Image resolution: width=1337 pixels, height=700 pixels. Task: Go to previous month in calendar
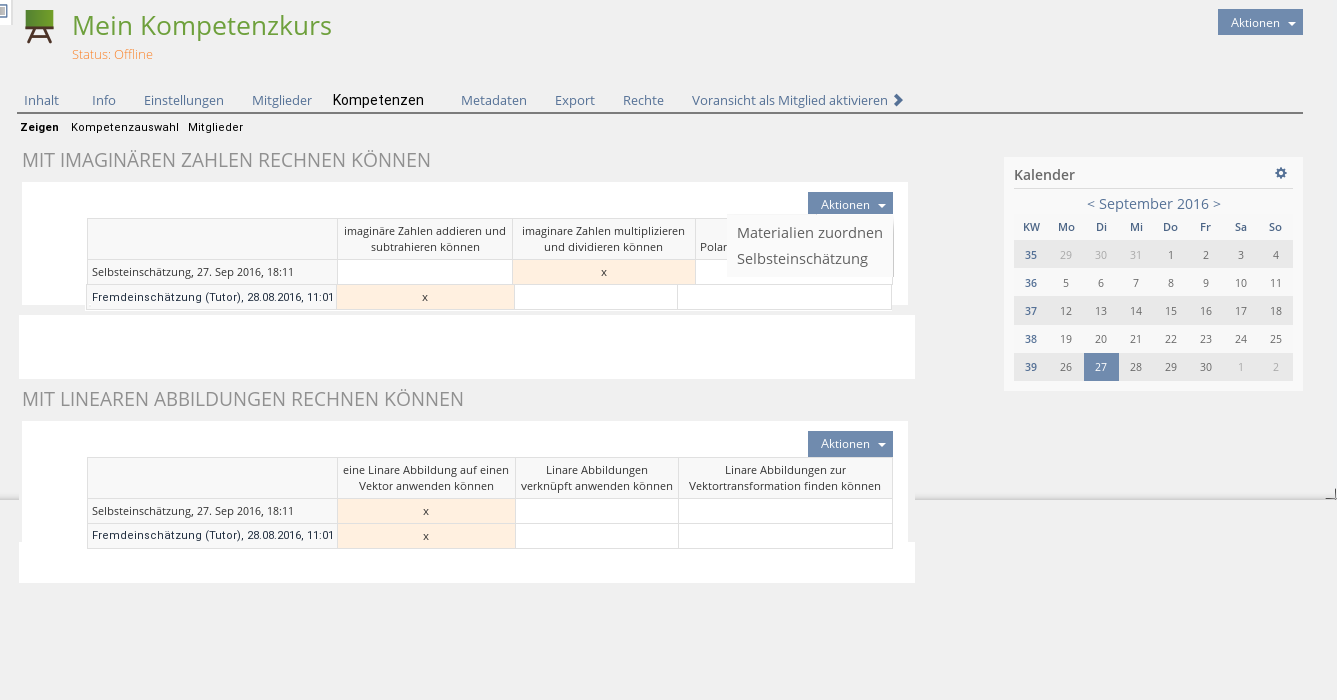pos(1091,204)
